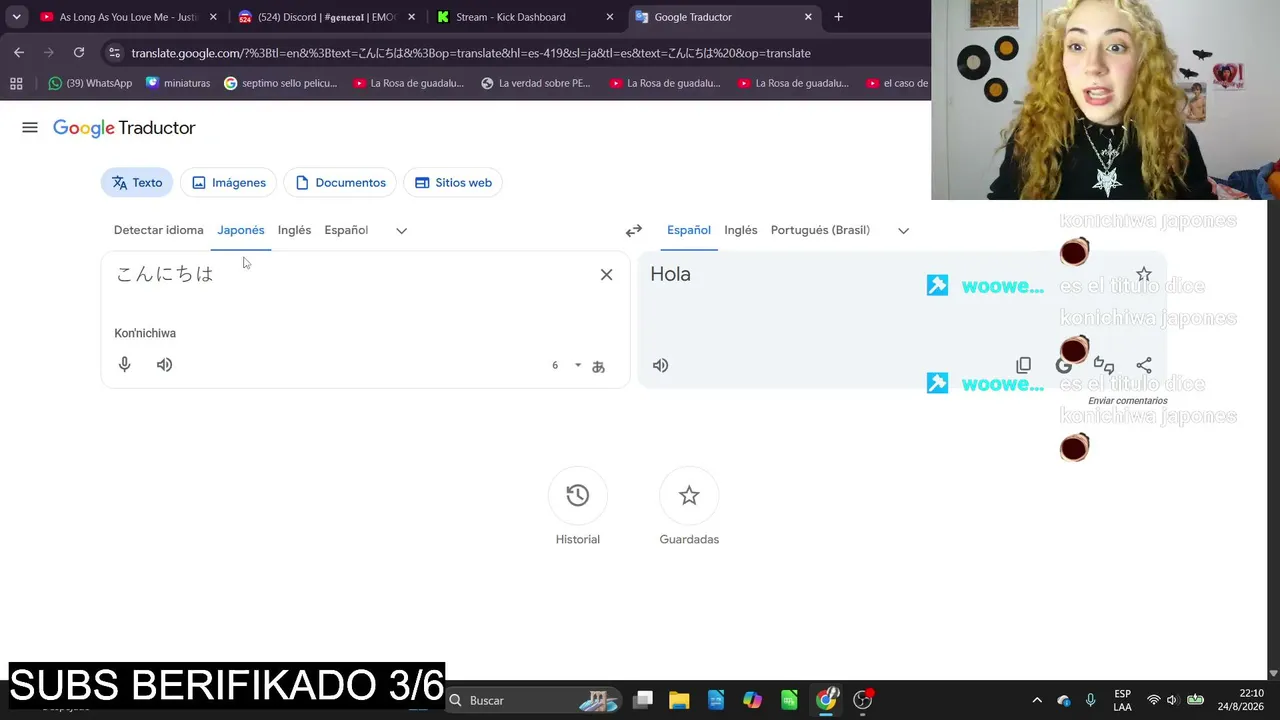This screenshot has width=1280, height=720.
Task: Swap source and target languages
Action: (634, 231)
